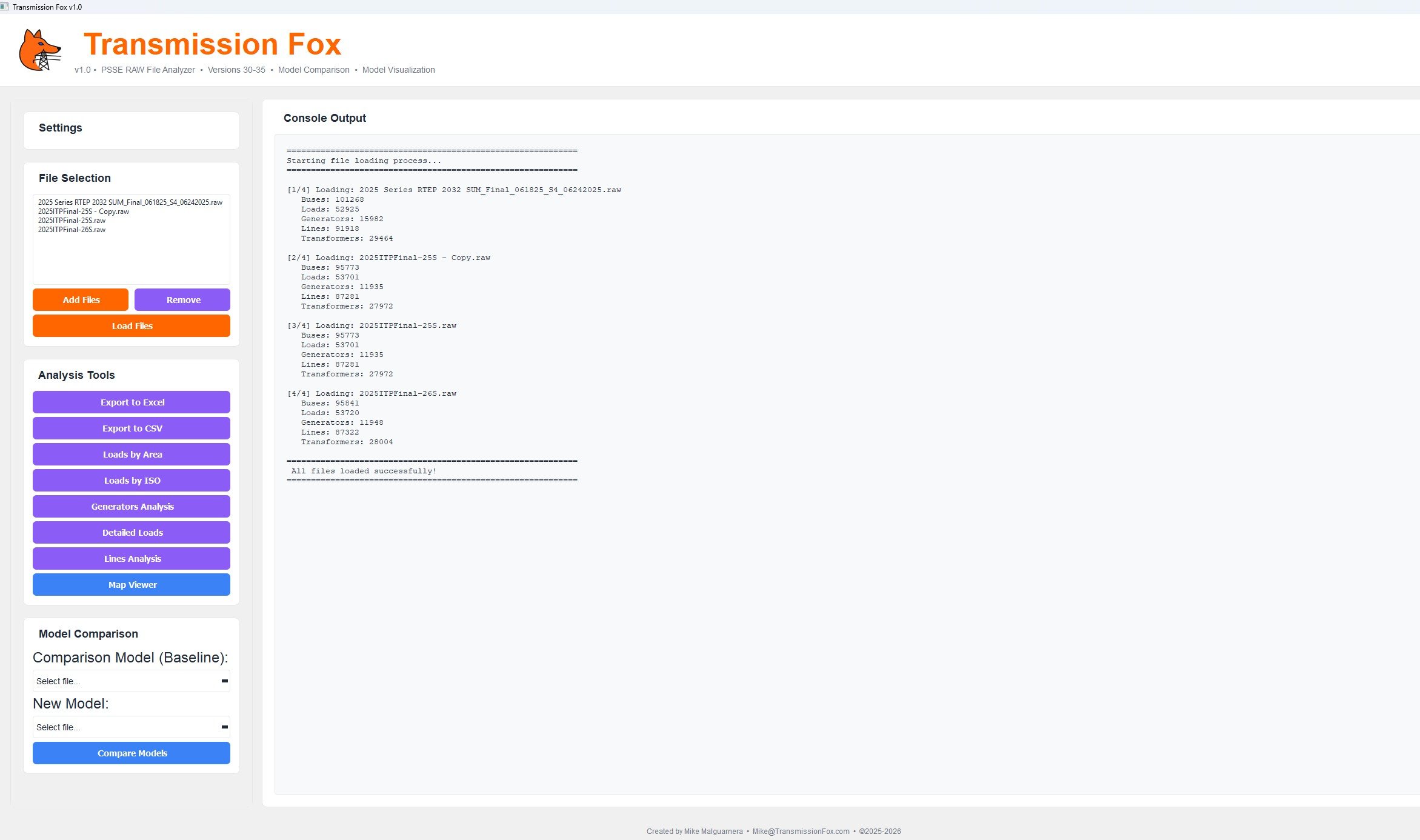
Task: Click the Transmission Fox logo icon
Action: coord(40,50)
